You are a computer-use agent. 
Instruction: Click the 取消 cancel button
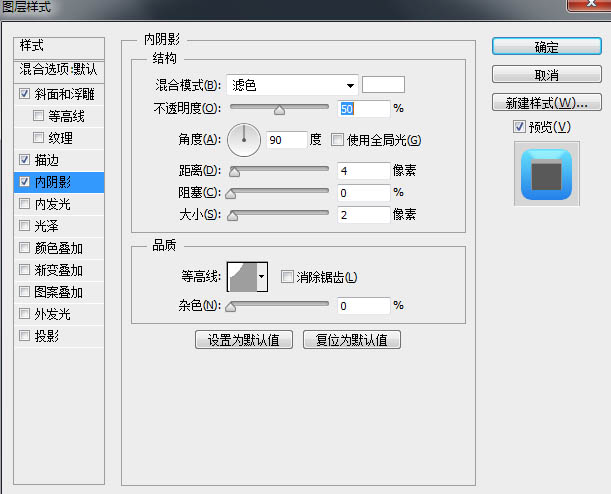tap(547, 74)
